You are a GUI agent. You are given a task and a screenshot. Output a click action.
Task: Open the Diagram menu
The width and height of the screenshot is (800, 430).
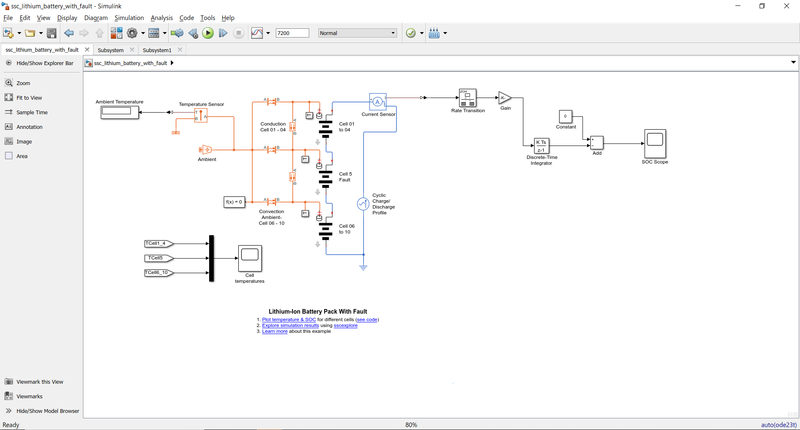[96, 18]
